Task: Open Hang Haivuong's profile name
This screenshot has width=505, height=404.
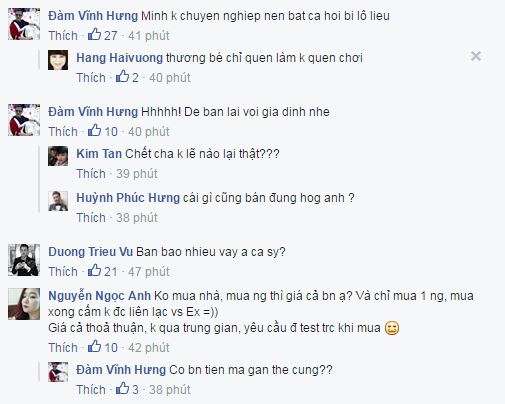Action: (x=119, y=58)
